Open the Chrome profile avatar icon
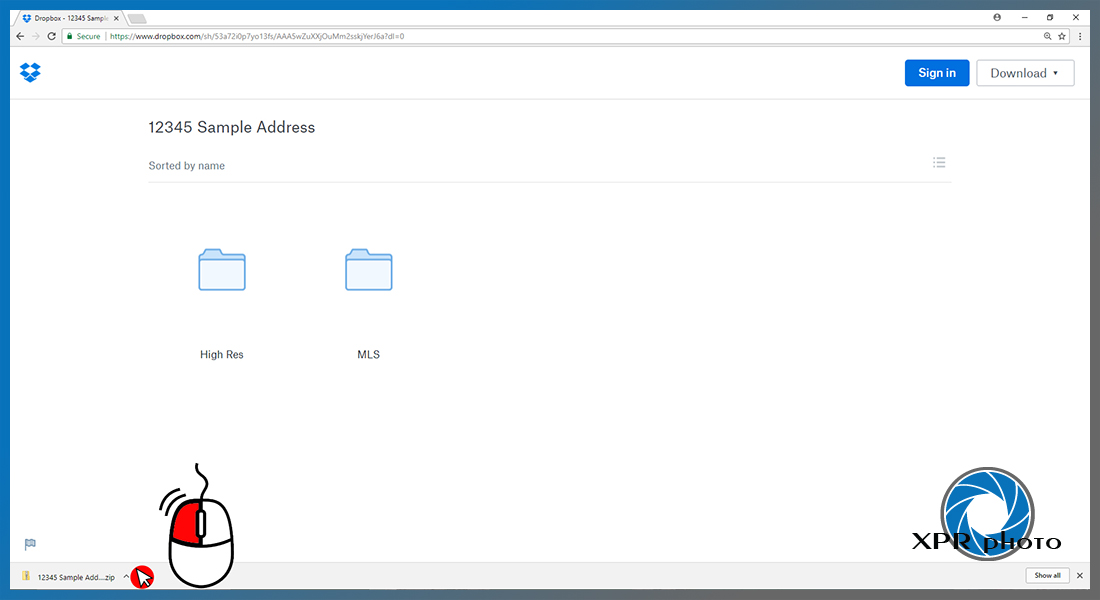The image size is (1100, 600). [x=997, y=18]
